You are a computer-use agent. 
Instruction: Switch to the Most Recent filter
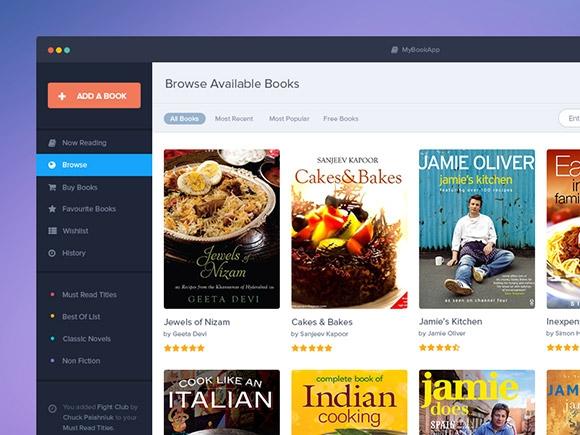pos(234,119)
